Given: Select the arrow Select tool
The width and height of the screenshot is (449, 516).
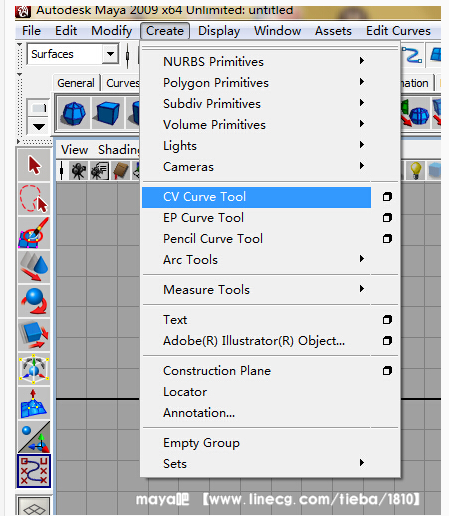Looking at the screenshot, I should [x=34, y=165].
